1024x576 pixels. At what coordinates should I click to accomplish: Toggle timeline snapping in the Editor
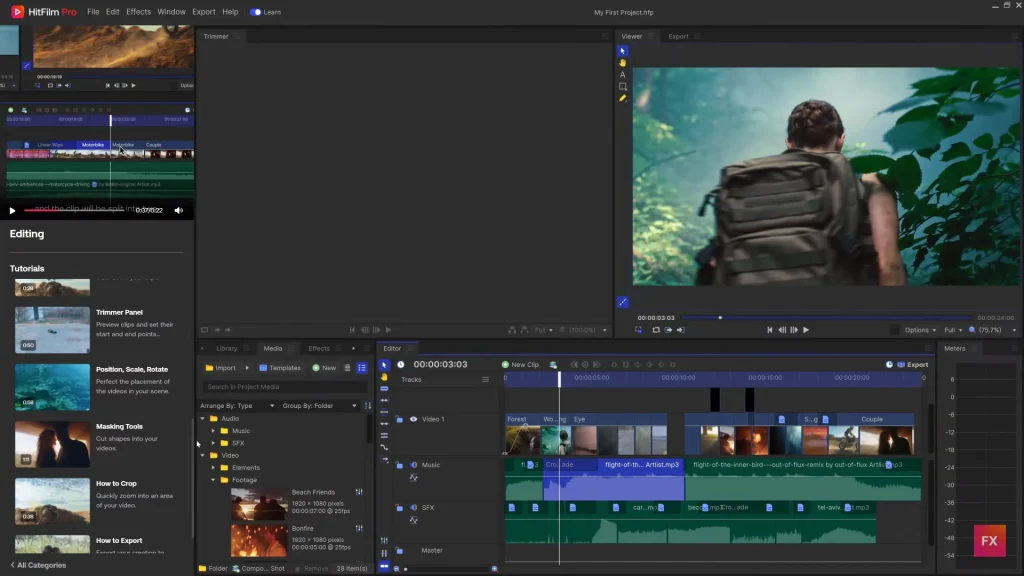click(x=384, y=566)
